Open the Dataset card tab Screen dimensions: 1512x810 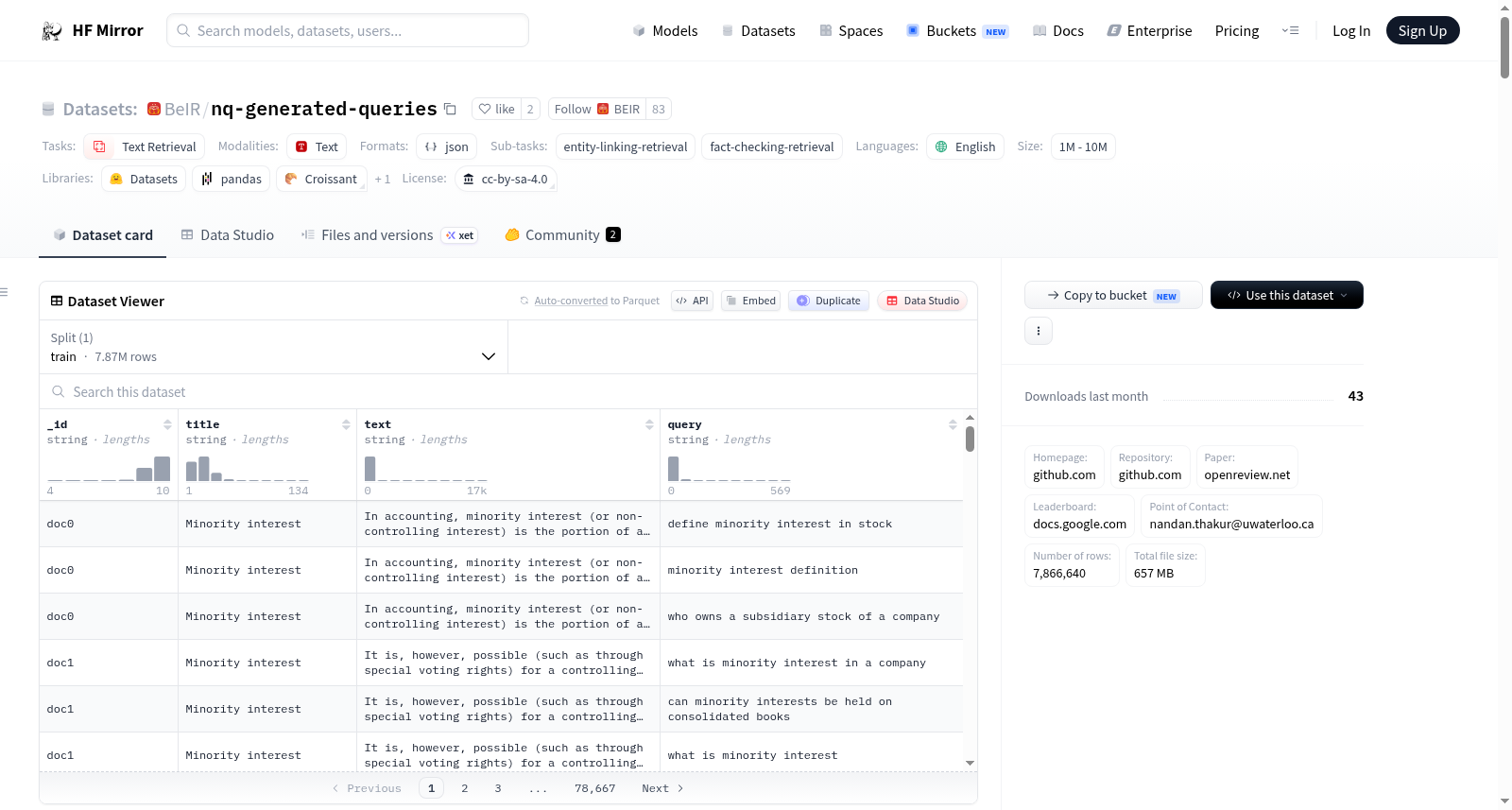point(102,235)
